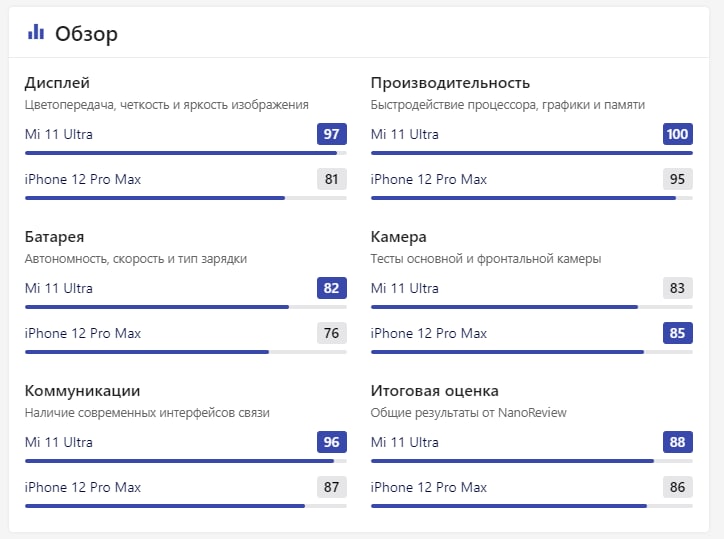Screen dimensions: 724x539
Task: Click the 97 display score badge
Action: [332, 134]
